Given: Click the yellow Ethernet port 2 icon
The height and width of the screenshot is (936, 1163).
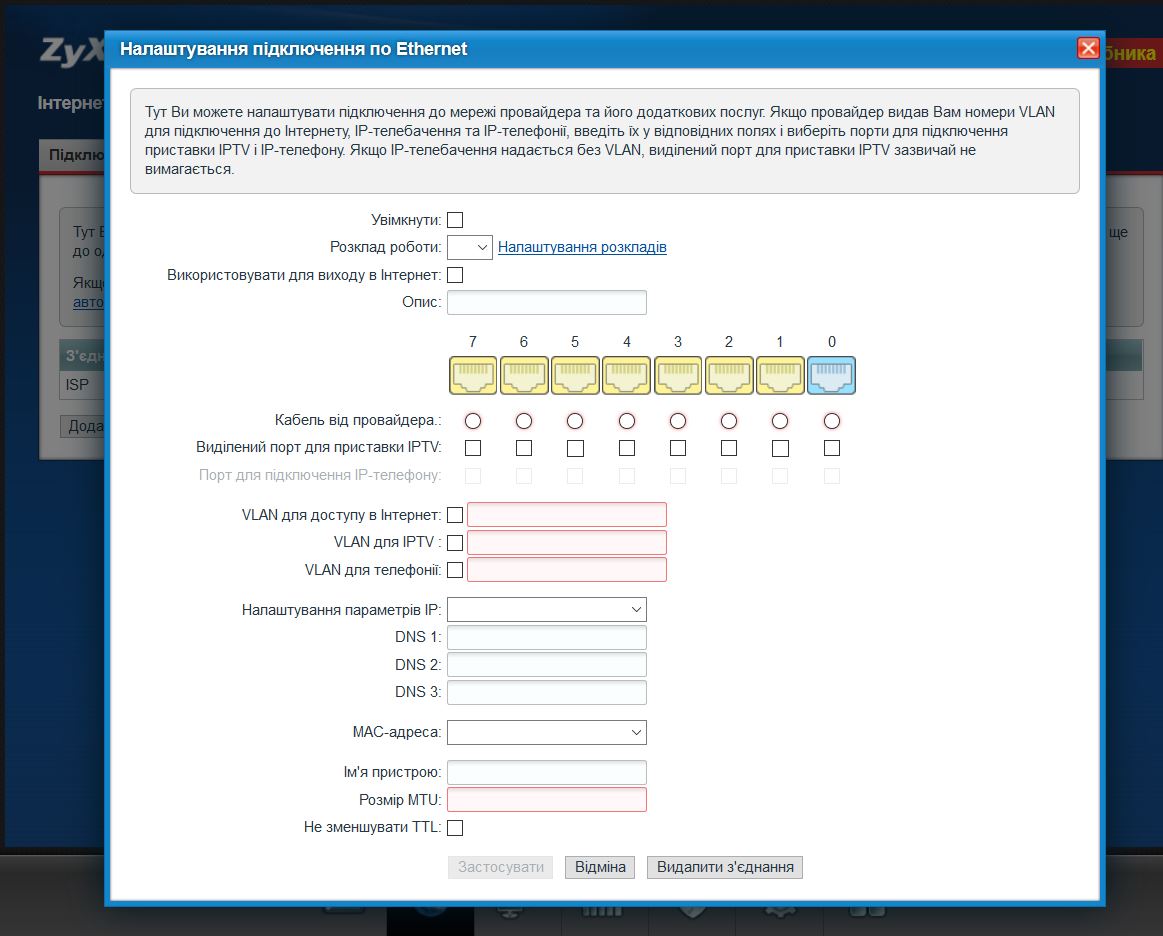Looking at the screenshot, I should [x=729, y=375].
